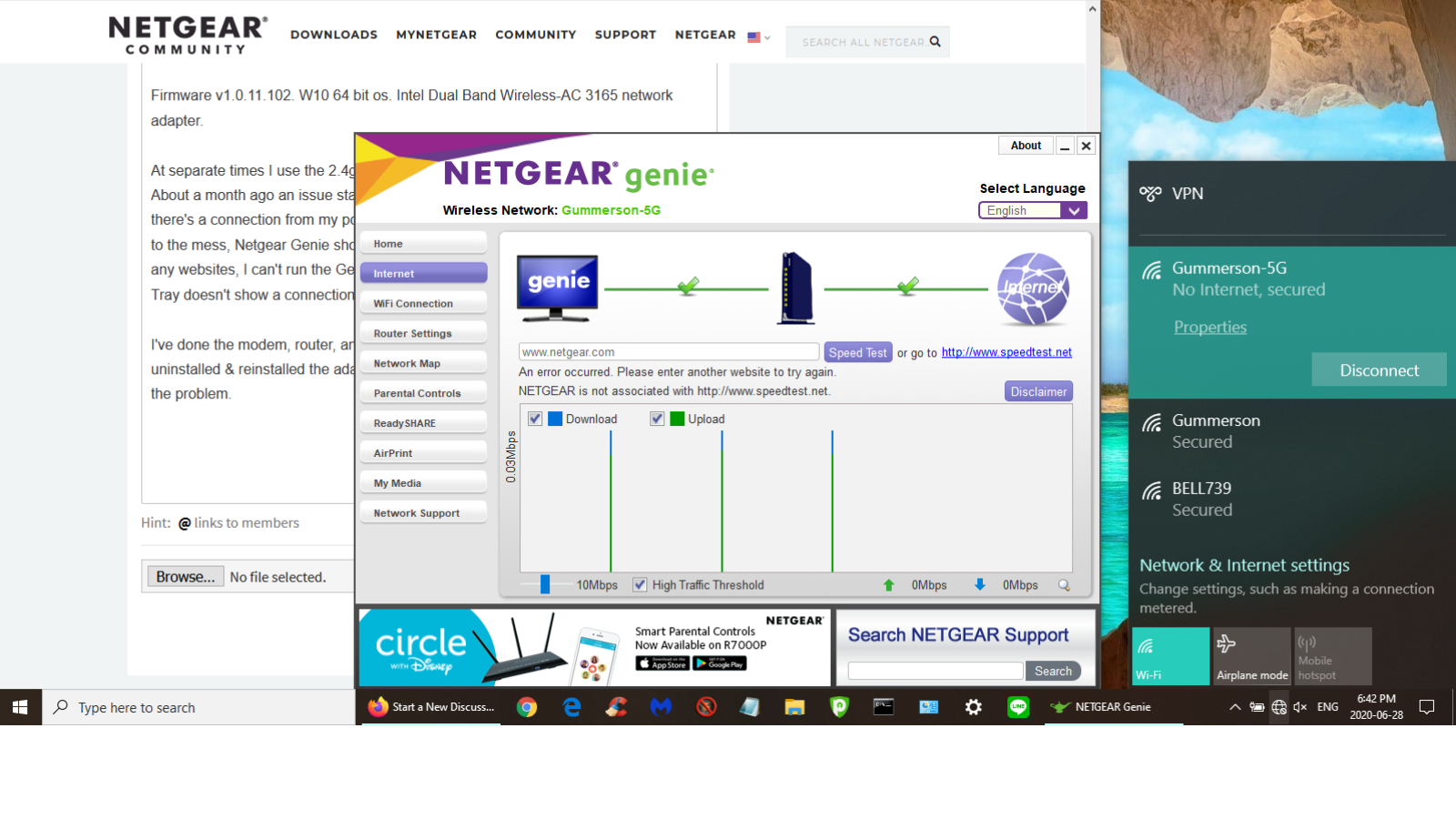Open the Circle with Disney ad banner
This screenshot has height=819, width=1456.
595,647
